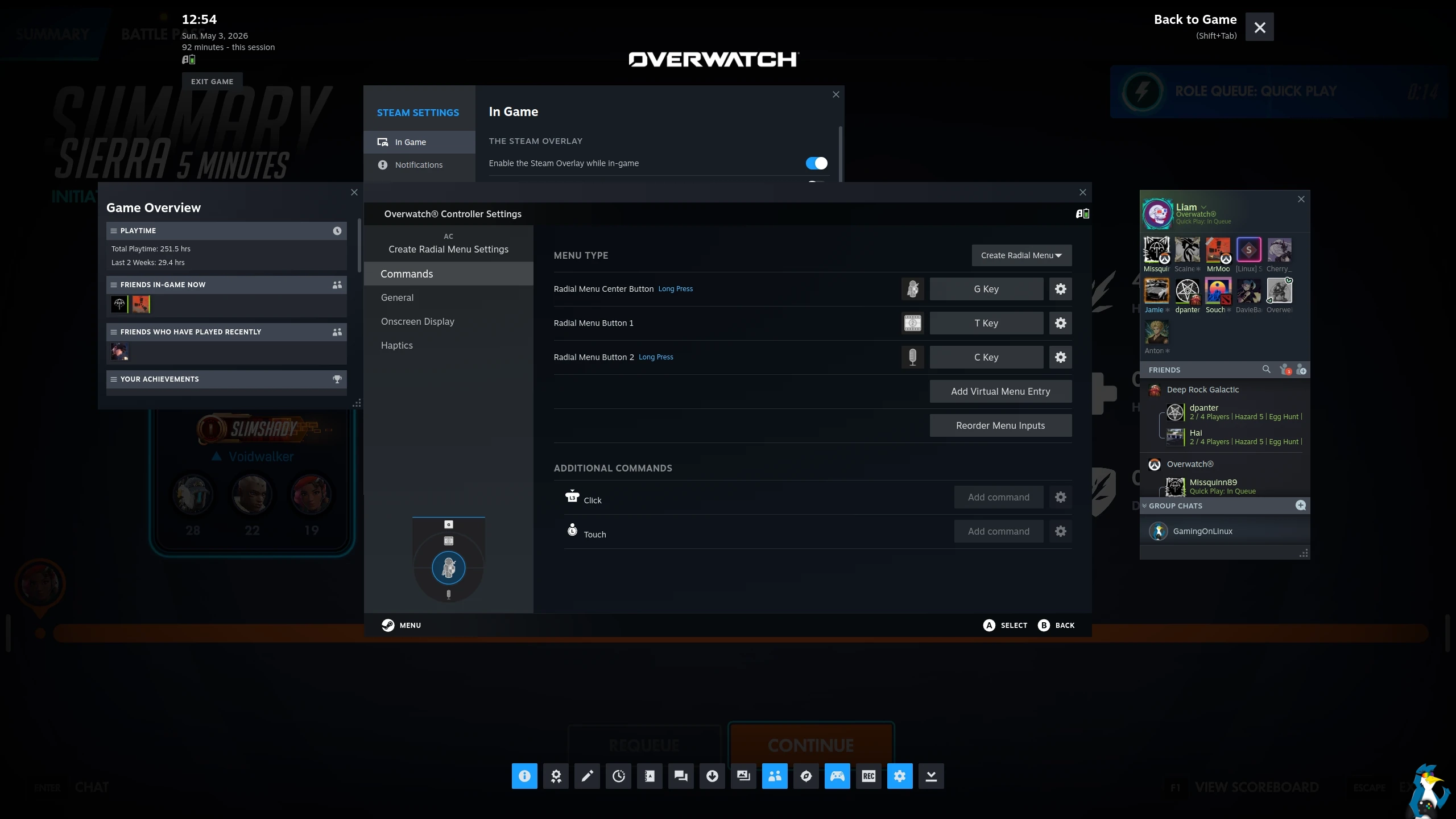Open the Screenshots icon in overlay toolbar

(x=743, y=776)
